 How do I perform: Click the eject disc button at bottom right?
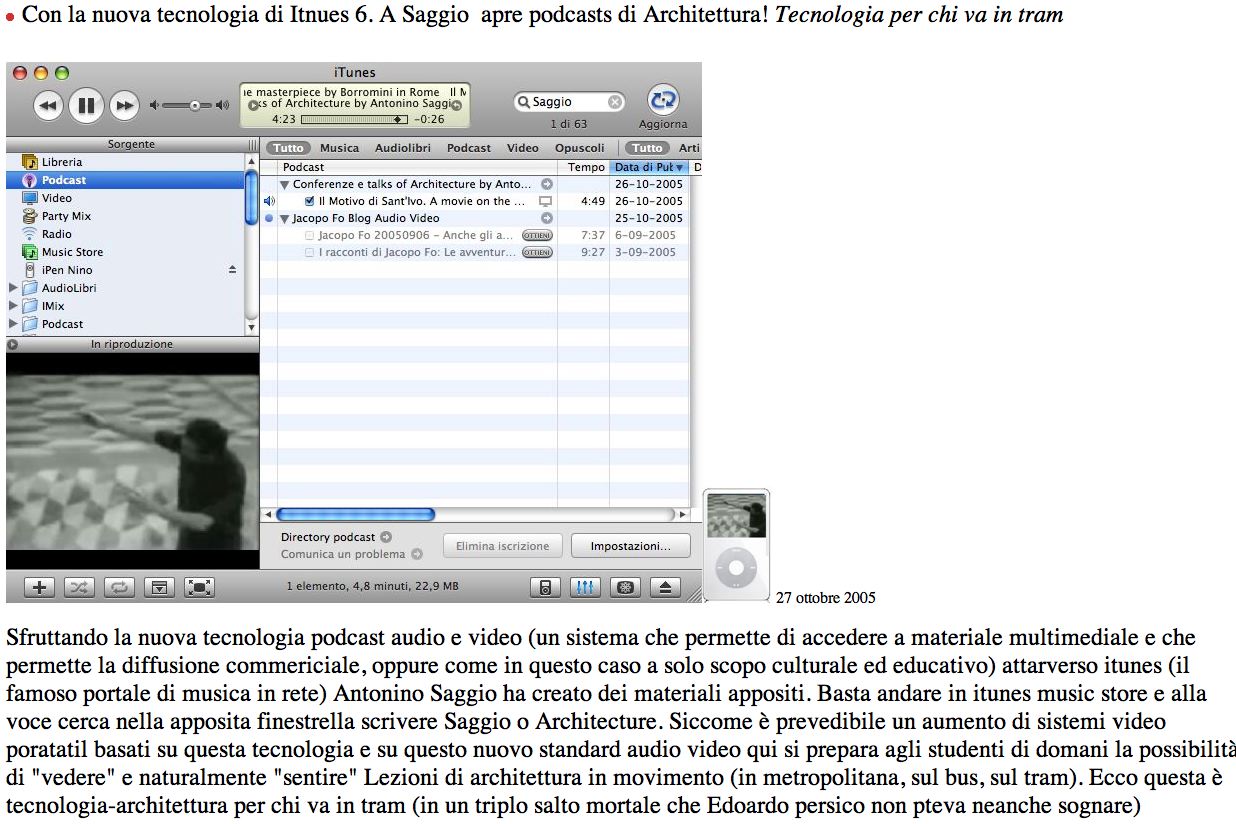click(666, 587)
